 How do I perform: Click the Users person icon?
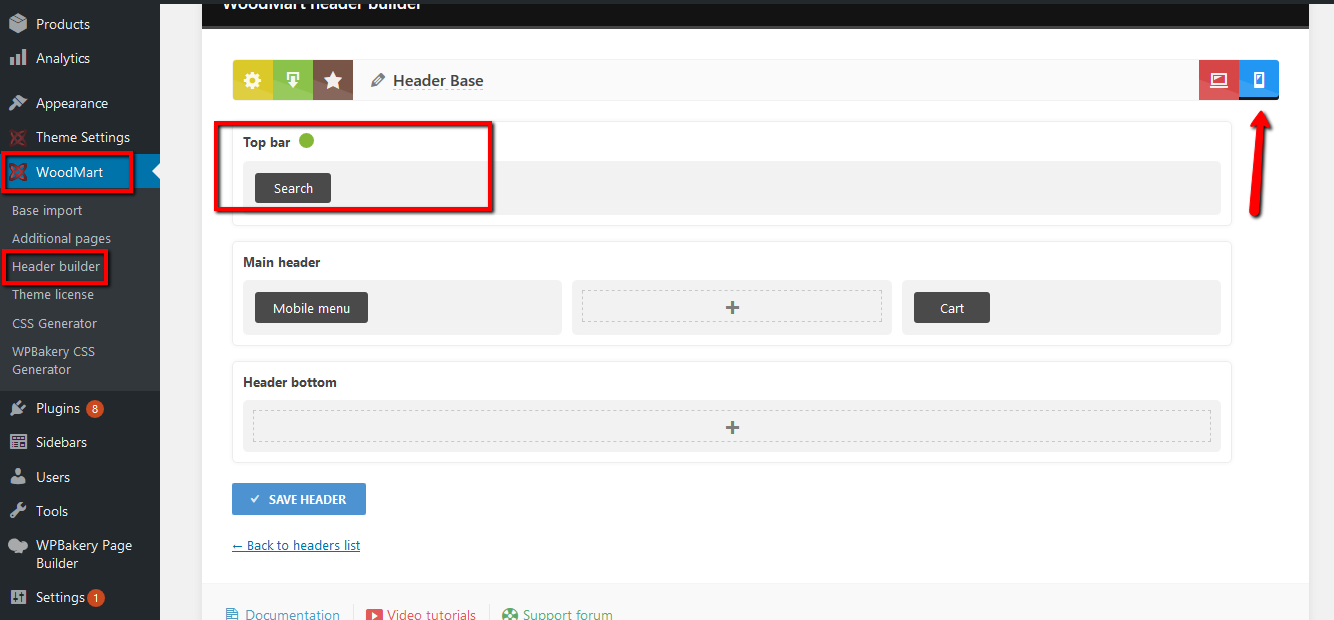[18, 477]
